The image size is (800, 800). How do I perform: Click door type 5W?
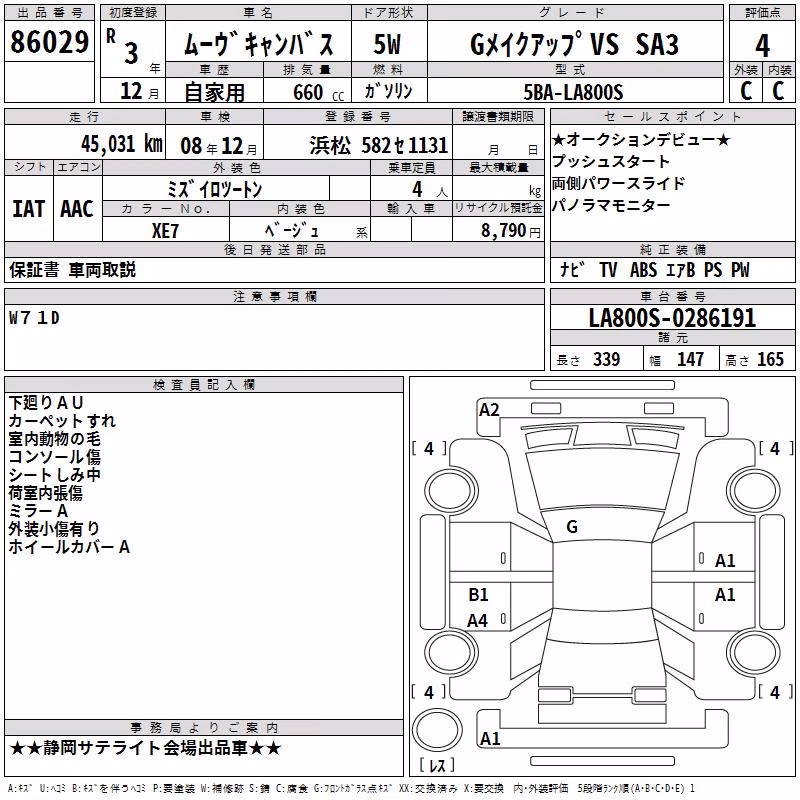pyautogui.click(x=387, y=44)
